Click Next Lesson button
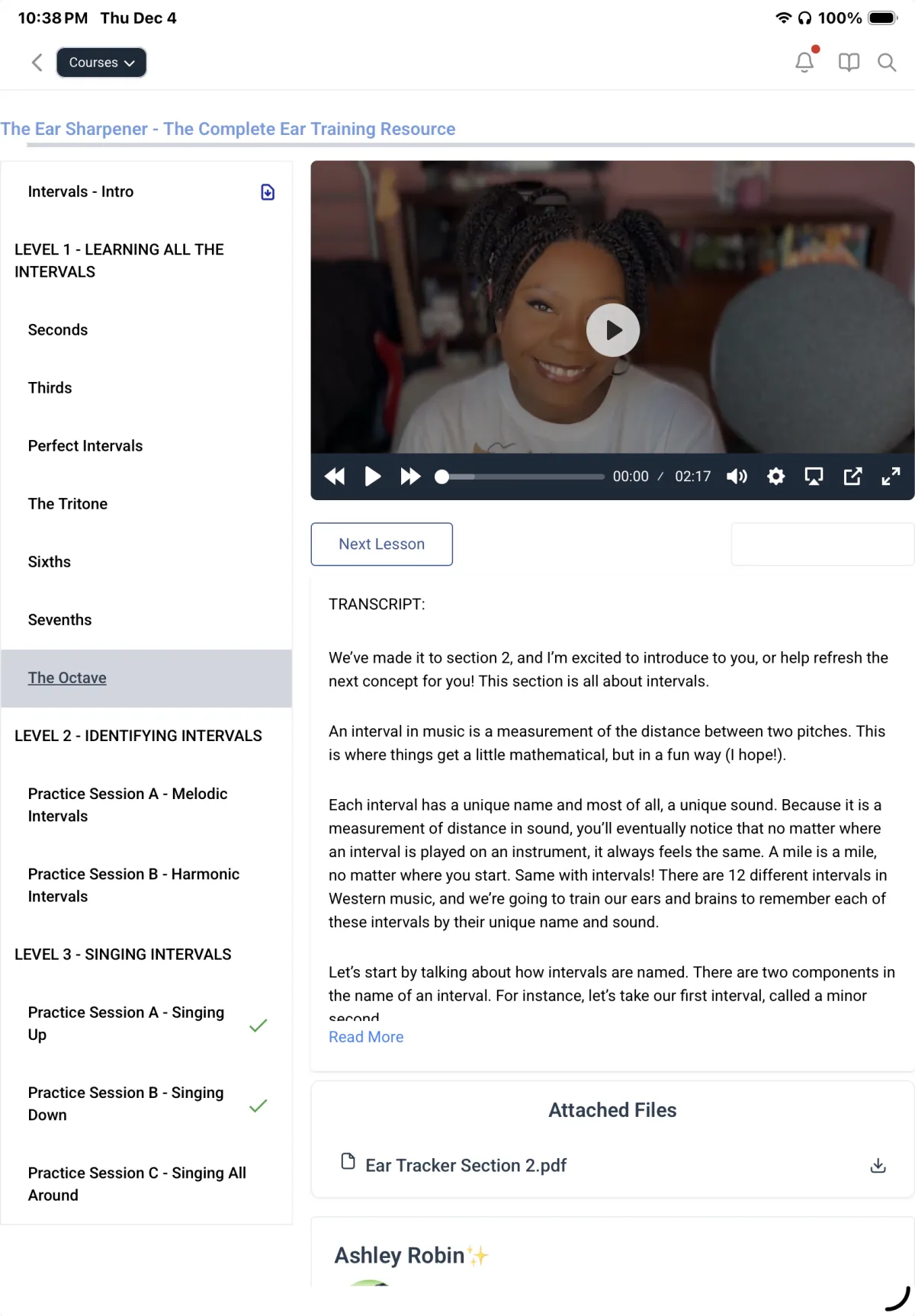Viewport: 915px width, 1316px height. click(x=382, y=544)
